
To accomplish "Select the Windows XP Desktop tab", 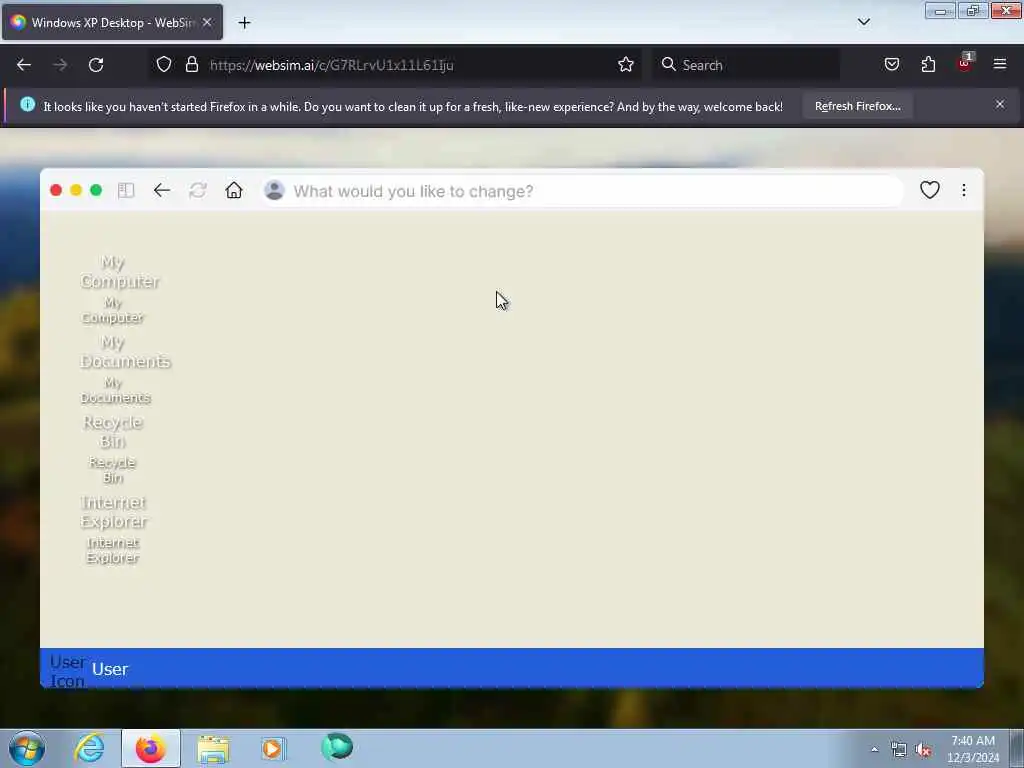I will point(112,22).
